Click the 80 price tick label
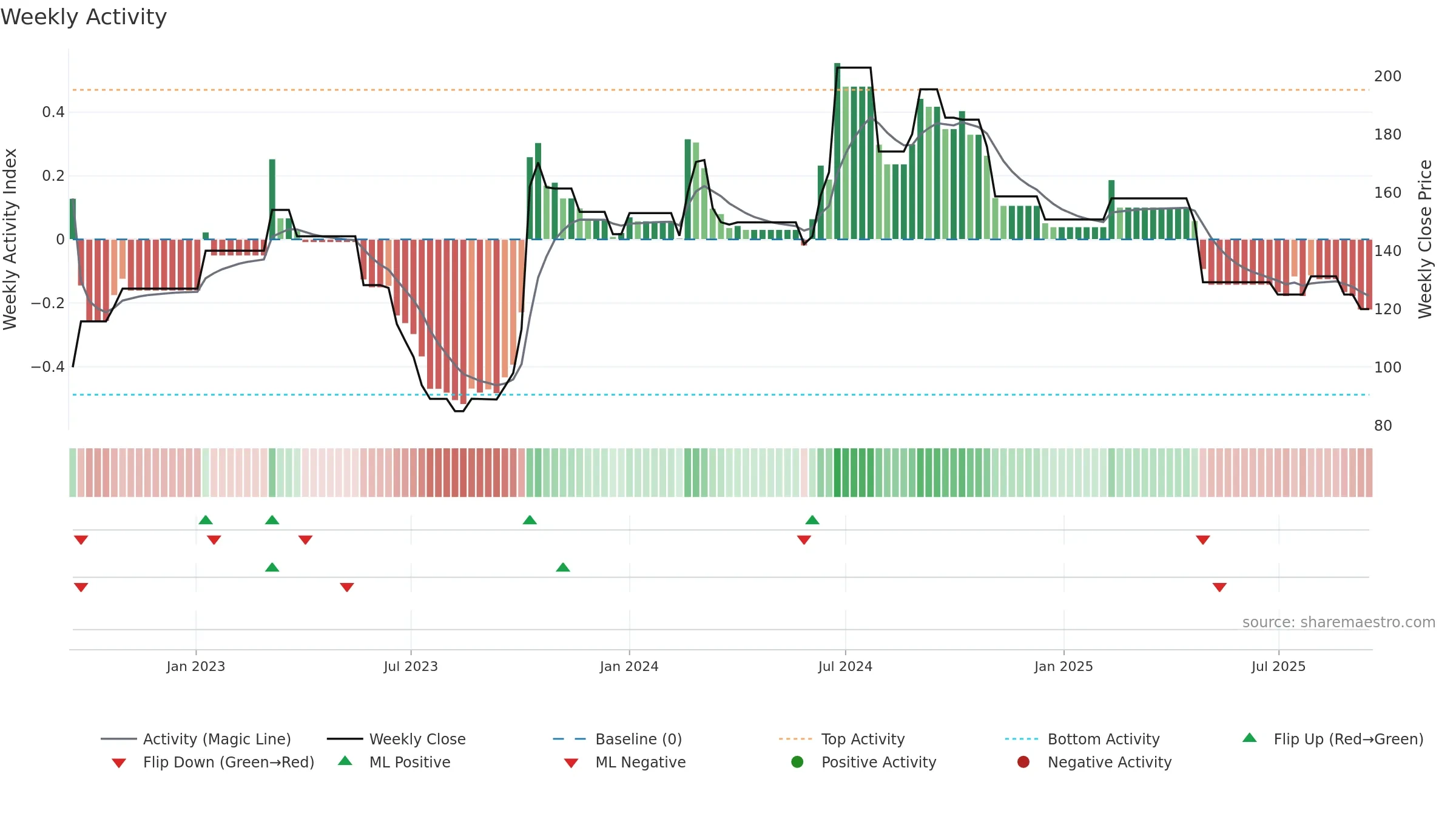 (1383, 426)
